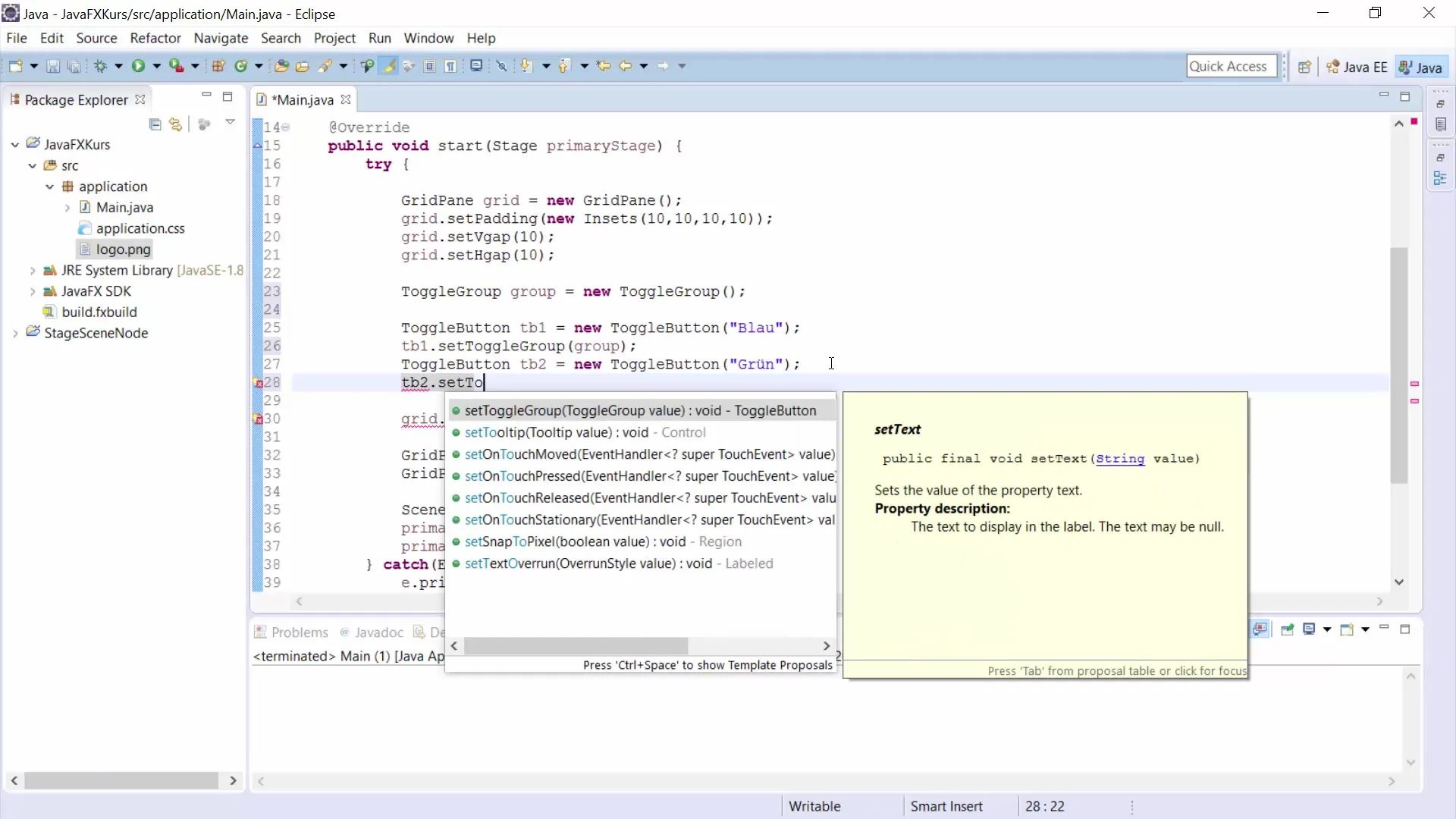This screenshot has width=1456, height=819.
Task: Open the Source menu
Action: [x=96, y=38]
